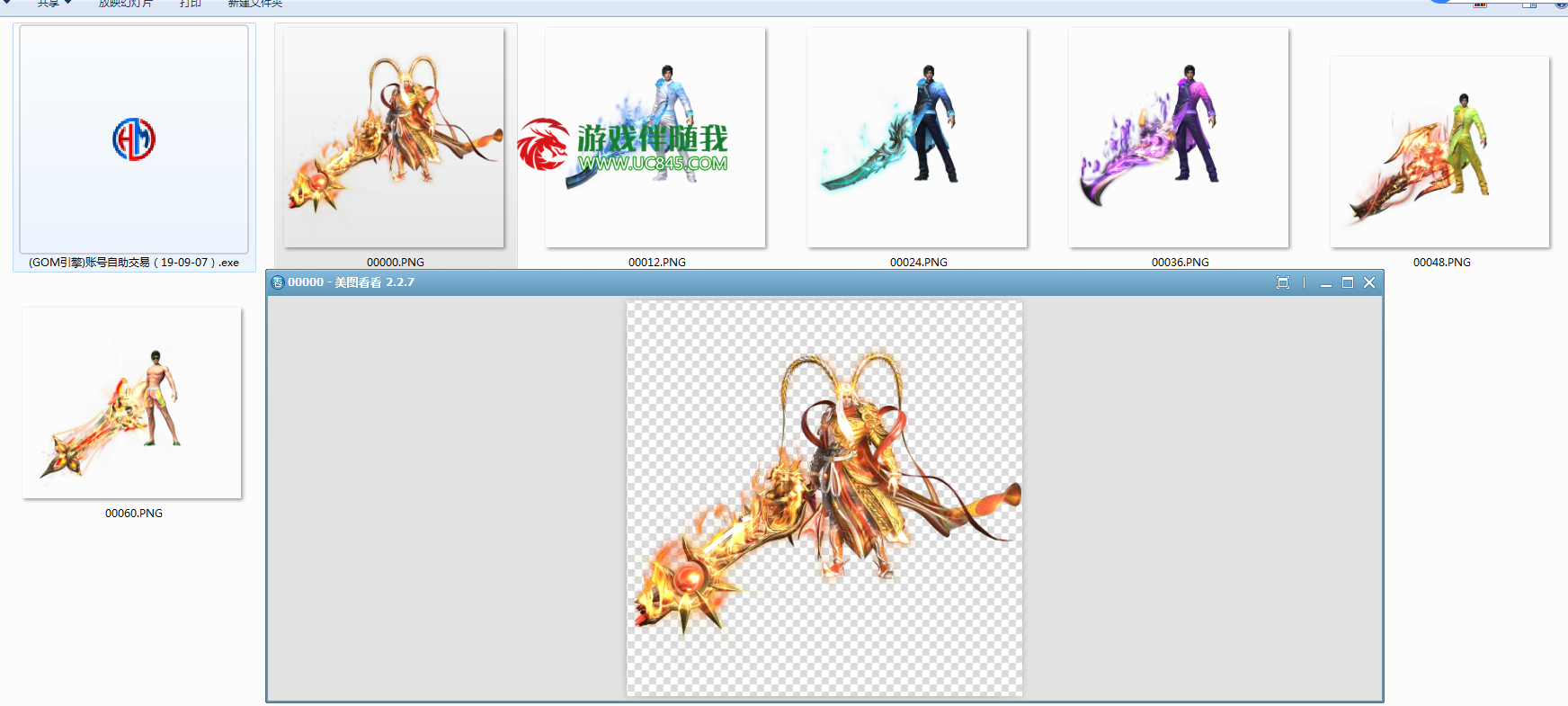Click the file name 00048.PNG
Viewport: 1568px width, 706px height.
pyautogui.click(x=1442, y=263)
